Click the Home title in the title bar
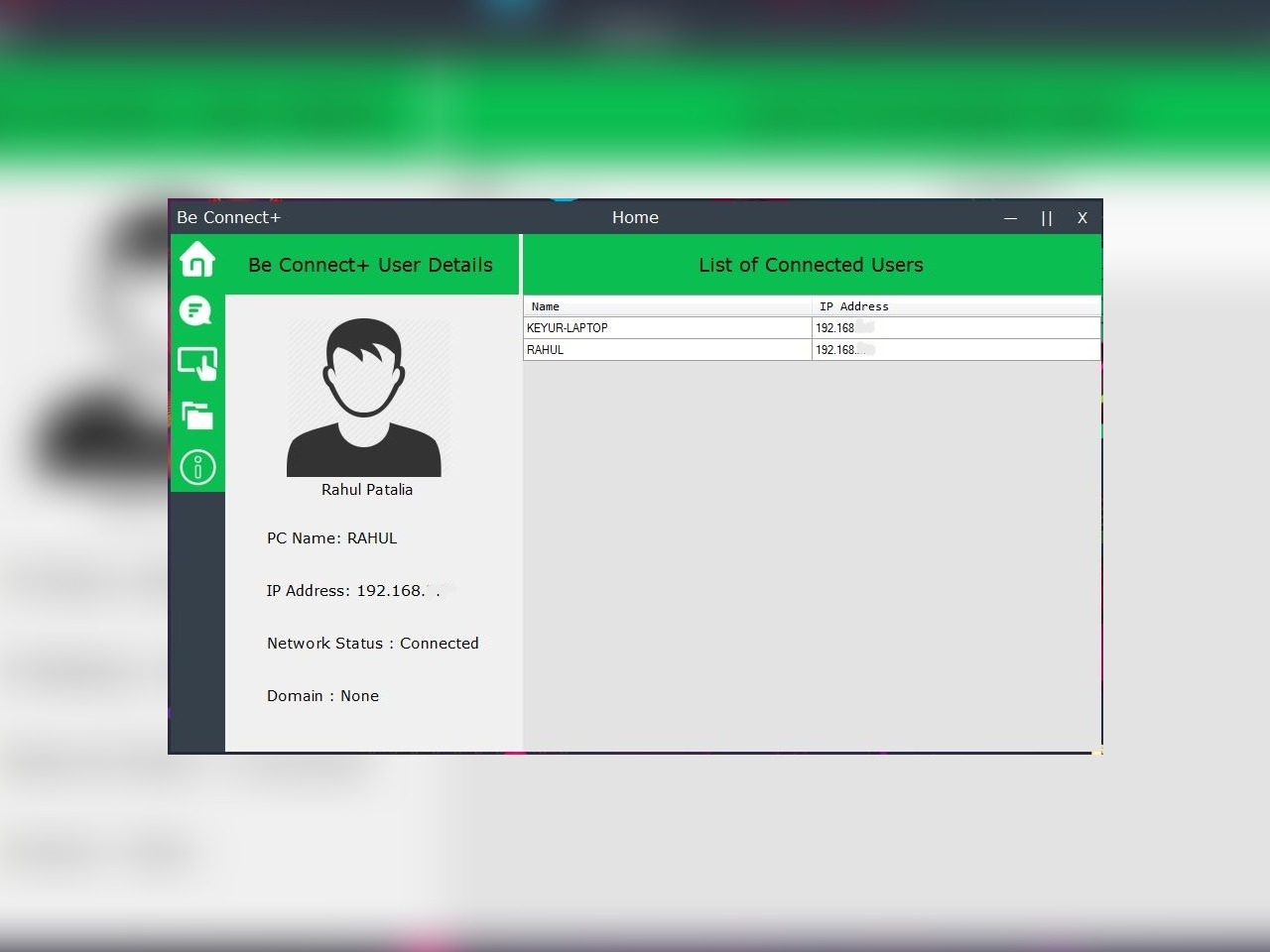 (x=635, y=217)
